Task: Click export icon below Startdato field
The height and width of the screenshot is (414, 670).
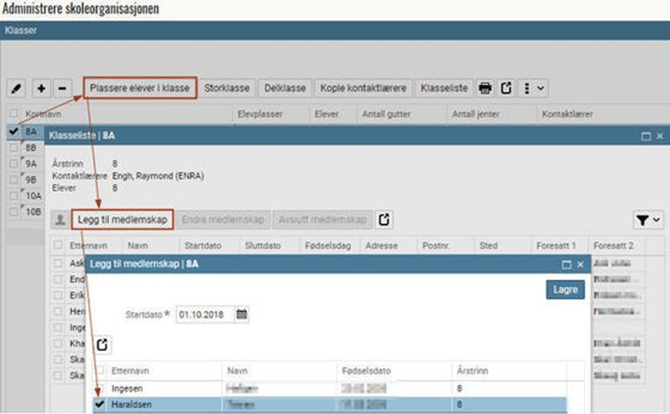Action: click(x=103, y=344)
